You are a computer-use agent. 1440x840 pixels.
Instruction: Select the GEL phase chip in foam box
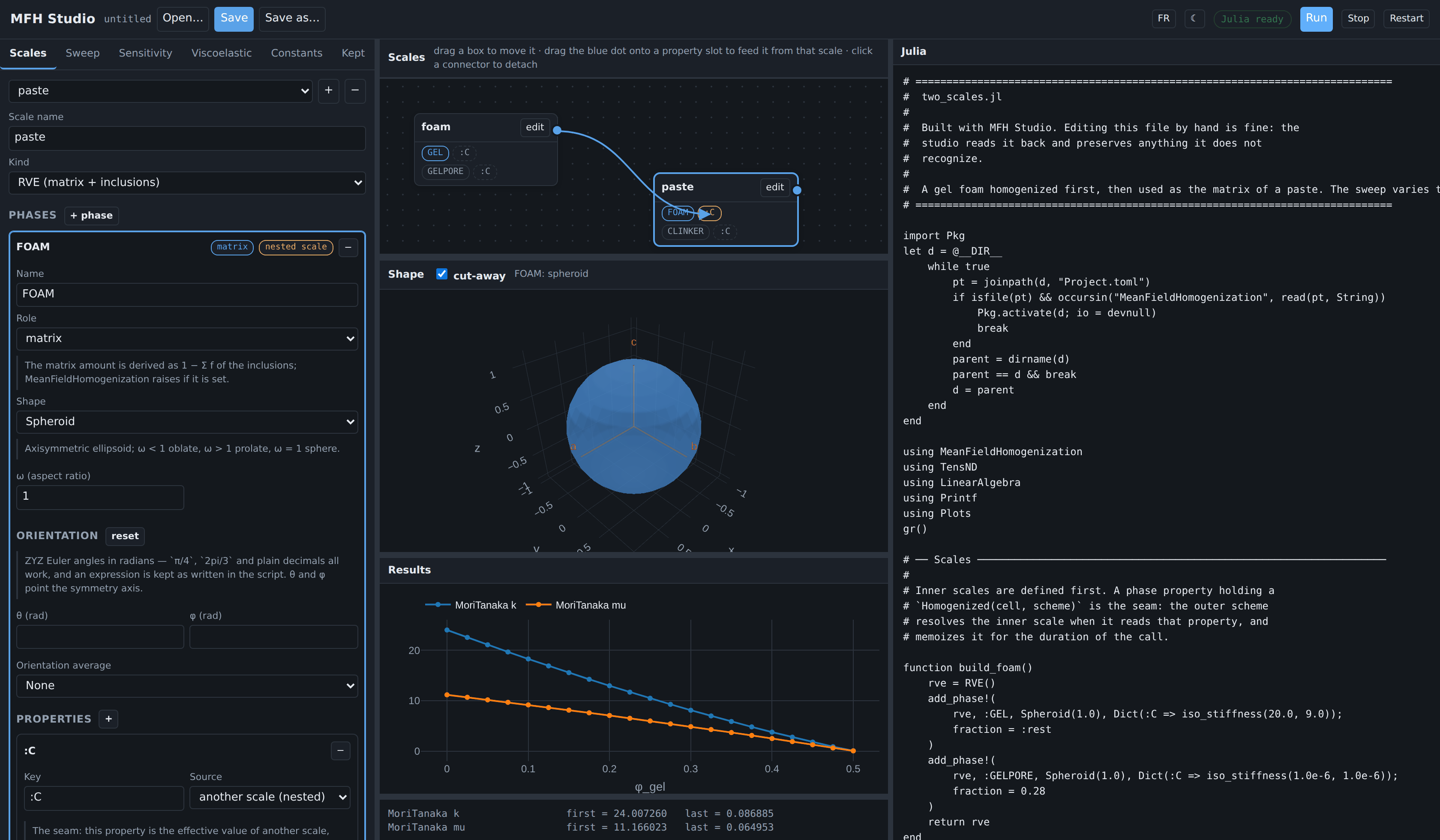coord(435,153)
